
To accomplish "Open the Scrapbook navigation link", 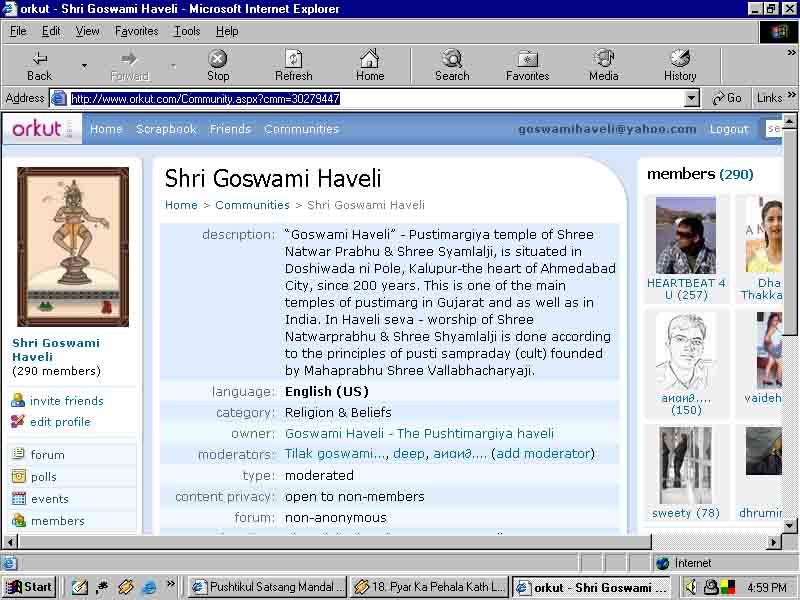I will pos(166,129).
